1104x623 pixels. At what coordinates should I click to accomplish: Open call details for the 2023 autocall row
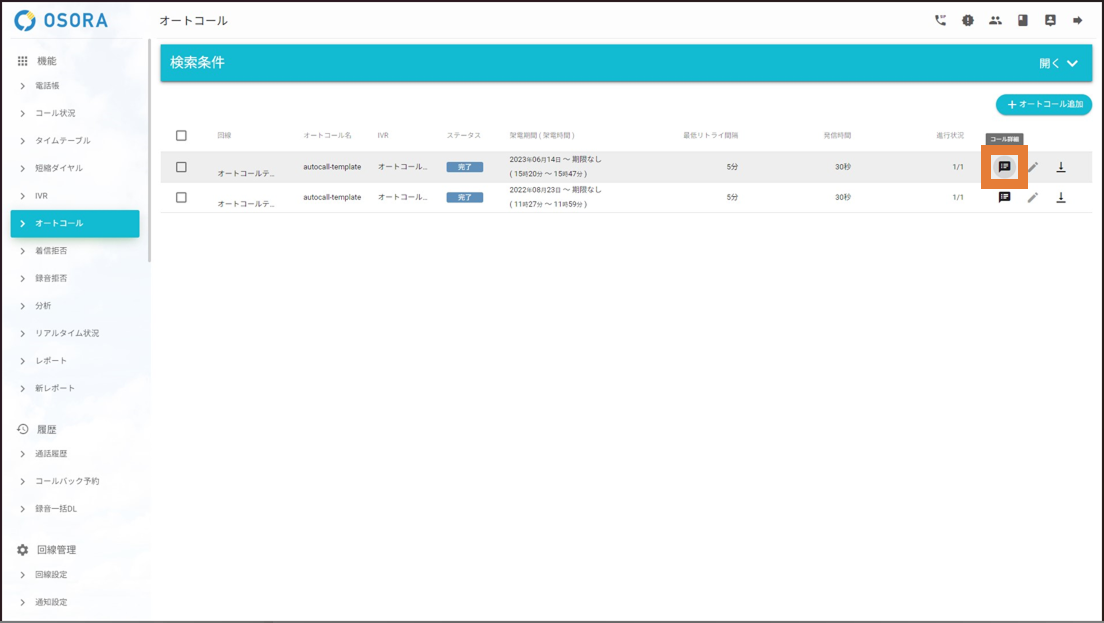pos(1004,167)
